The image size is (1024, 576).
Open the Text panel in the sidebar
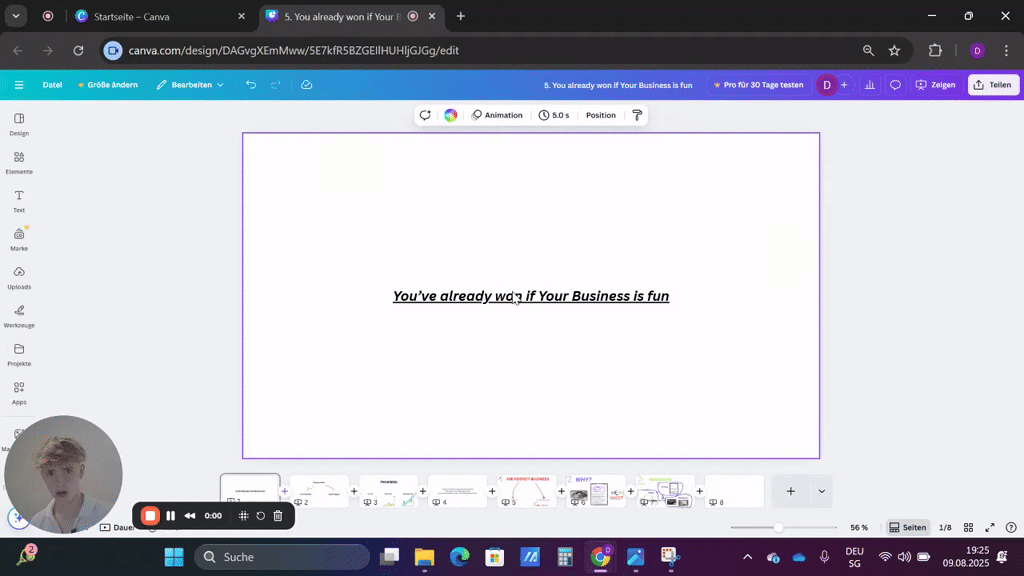pos(18,201)
